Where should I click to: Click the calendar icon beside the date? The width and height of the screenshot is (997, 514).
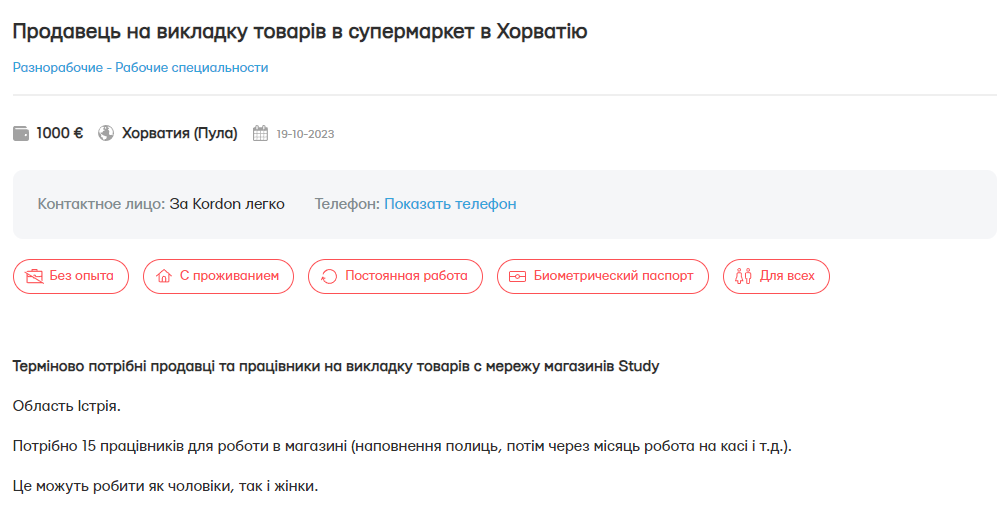click(261, 133)
